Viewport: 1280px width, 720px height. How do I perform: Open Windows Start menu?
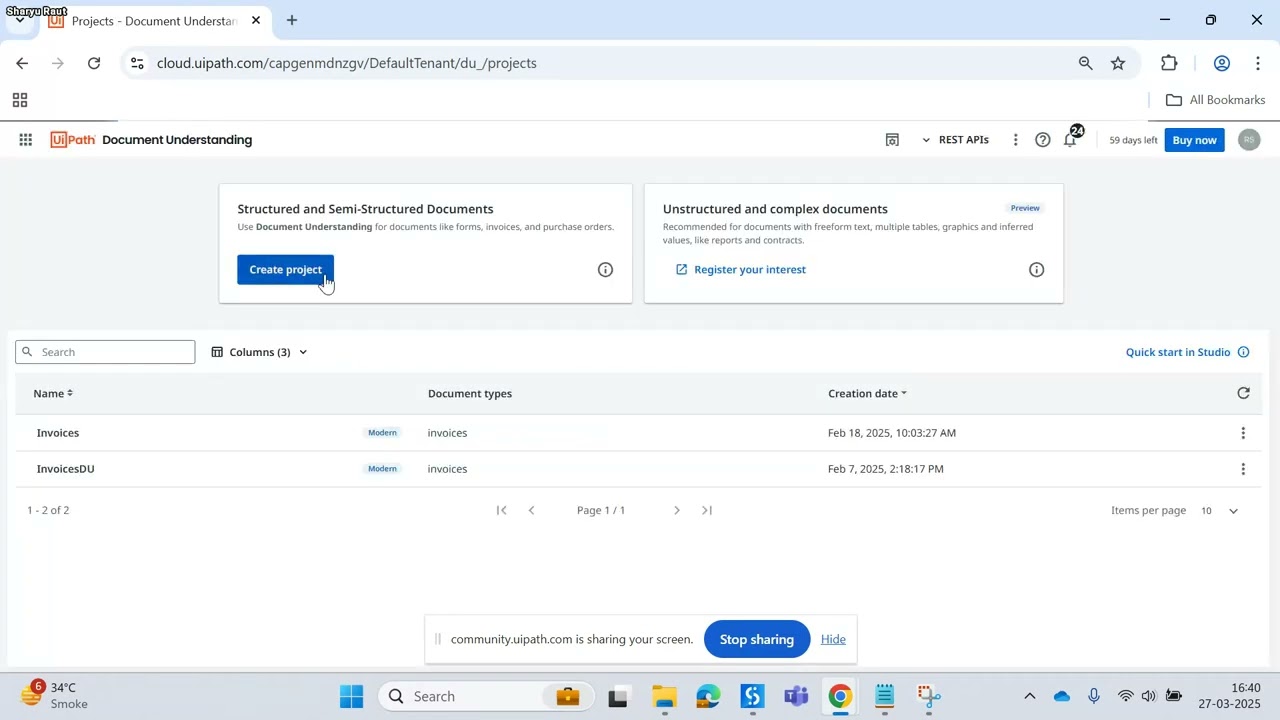[x=351, y=697]
